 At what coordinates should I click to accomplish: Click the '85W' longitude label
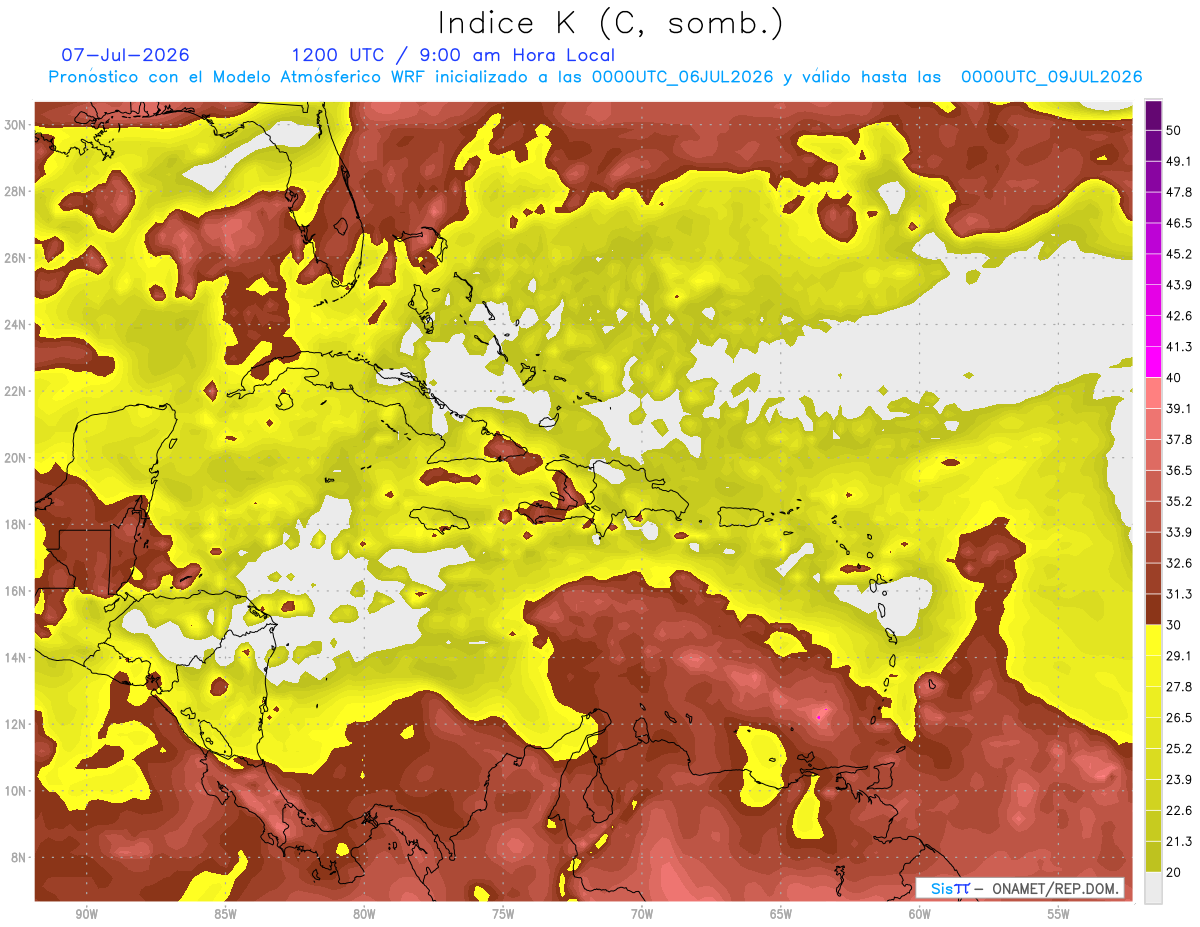(225, 915)
